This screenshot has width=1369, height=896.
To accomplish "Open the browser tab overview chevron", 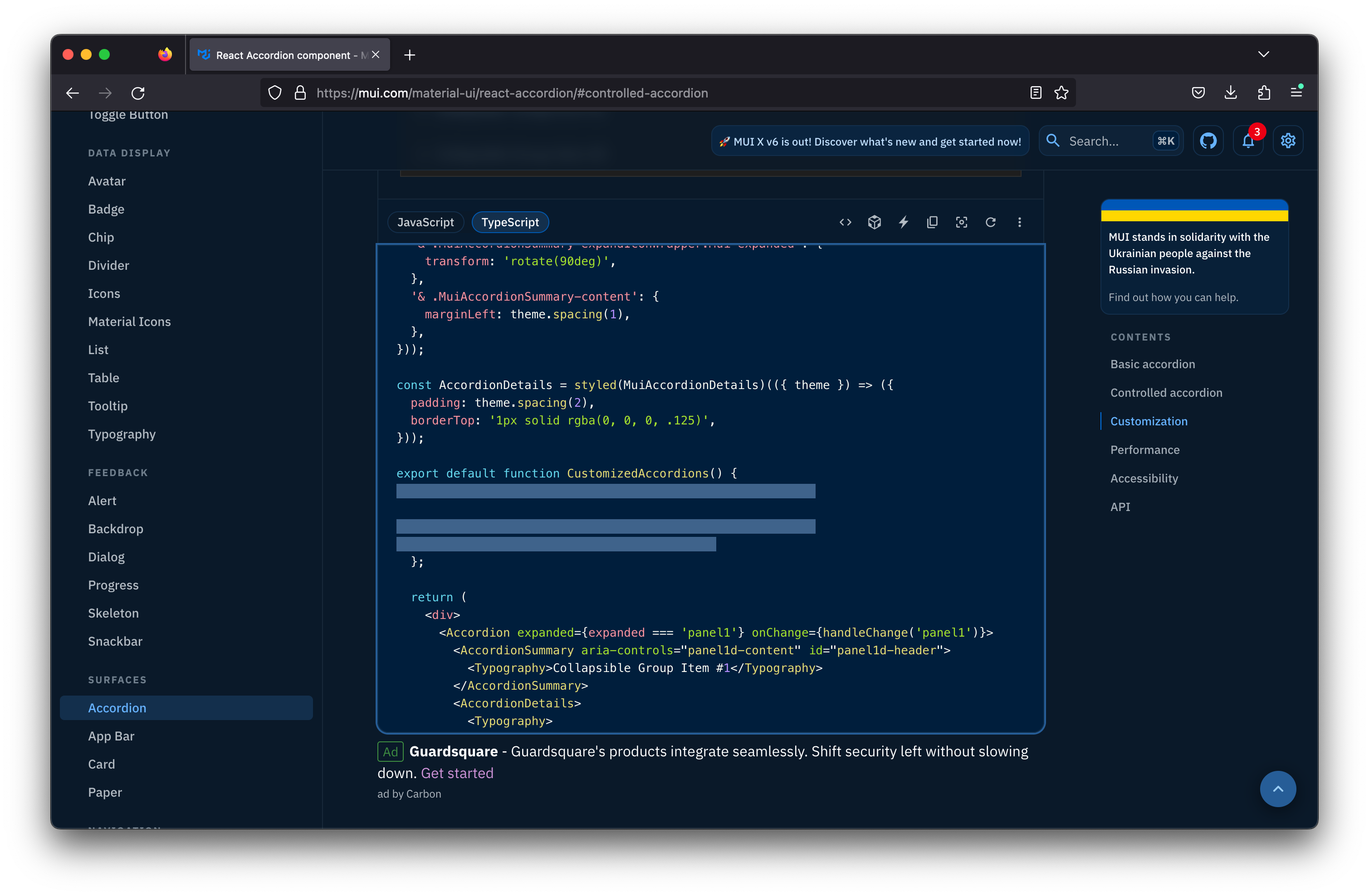I will pyautogui.click(x=1264, y=54).
